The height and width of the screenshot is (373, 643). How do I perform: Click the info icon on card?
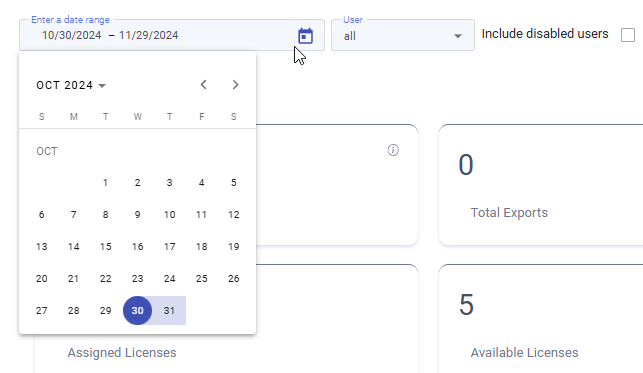click(x=393, y=150)
